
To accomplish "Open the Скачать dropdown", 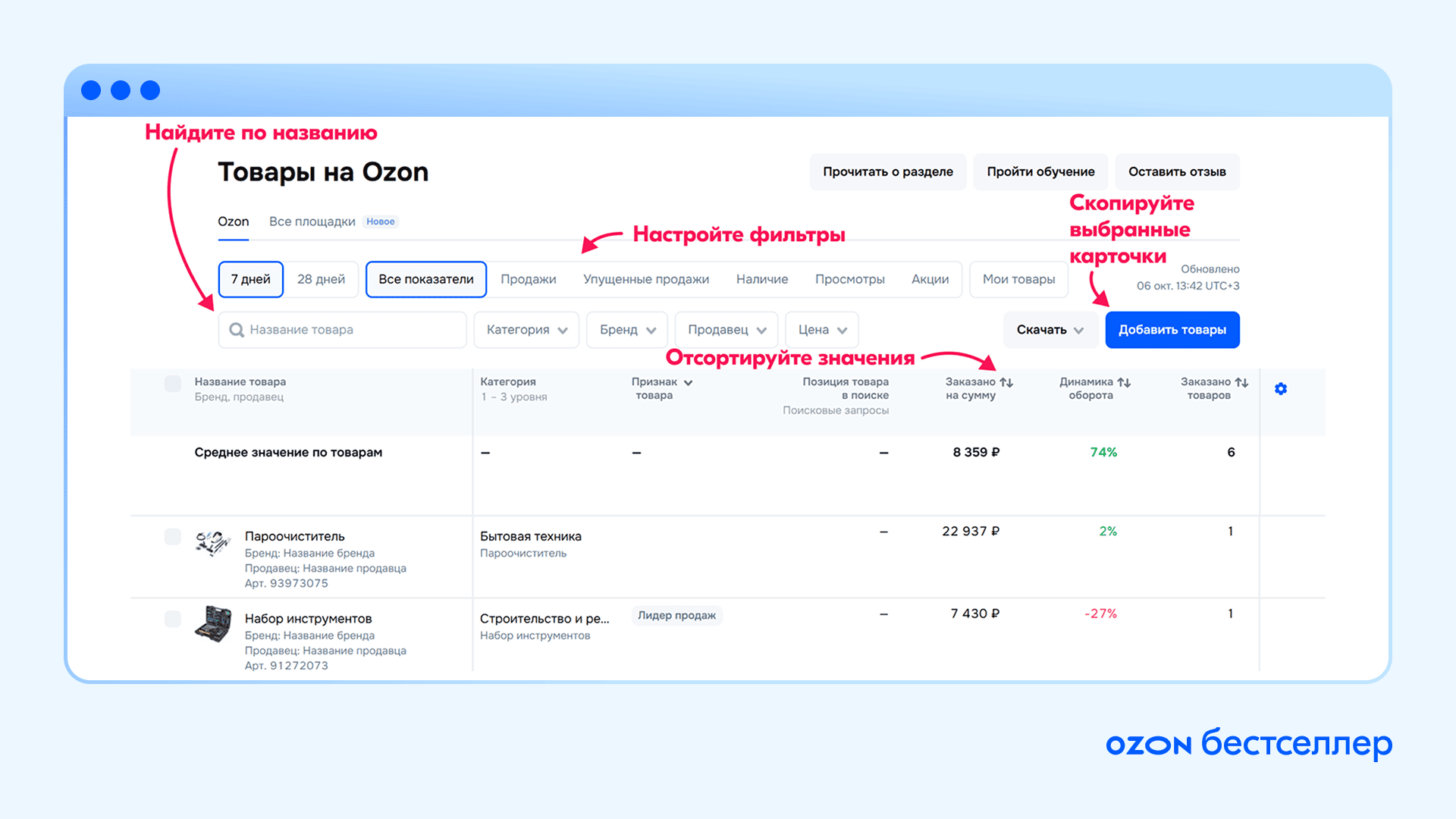I will tap(1050, 330).
